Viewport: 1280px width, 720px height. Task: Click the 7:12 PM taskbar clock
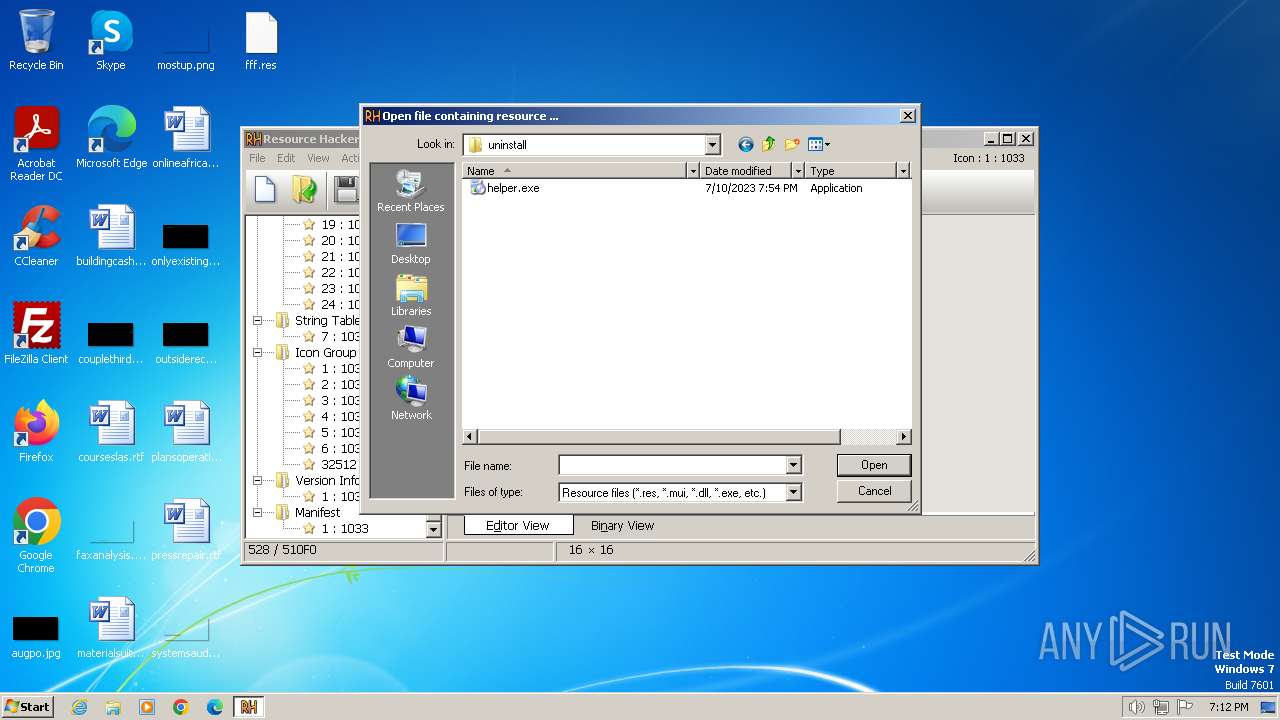[1228, 707]
